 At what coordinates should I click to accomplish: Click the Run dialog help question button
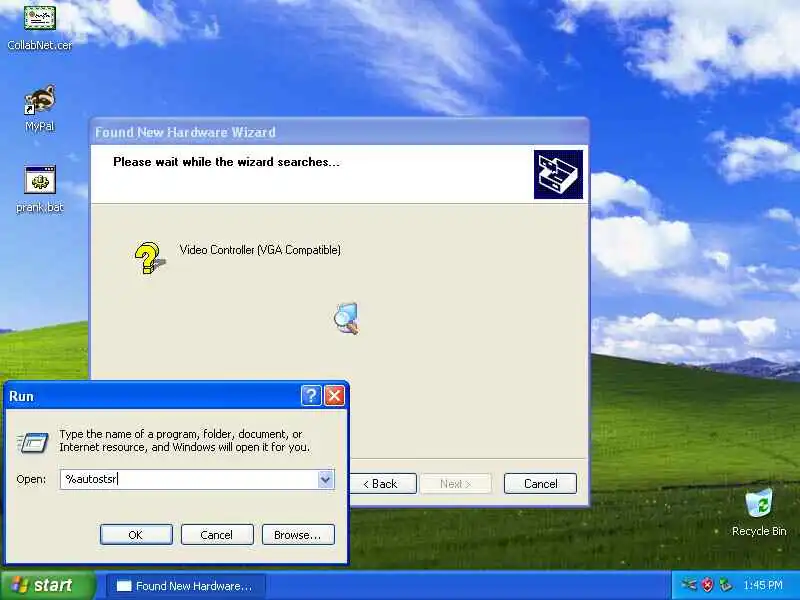click(x=311, y=395)
